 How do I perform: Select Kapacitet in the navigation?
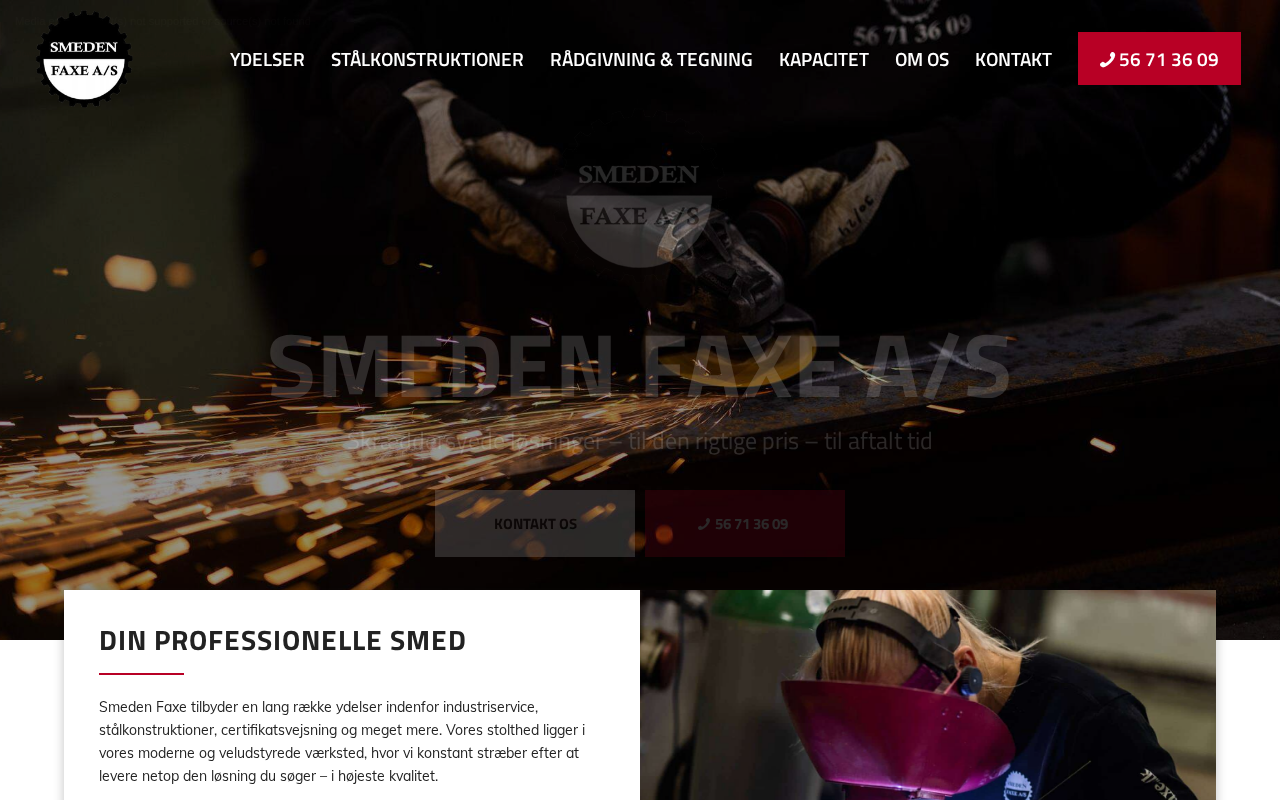pos(824,59)
